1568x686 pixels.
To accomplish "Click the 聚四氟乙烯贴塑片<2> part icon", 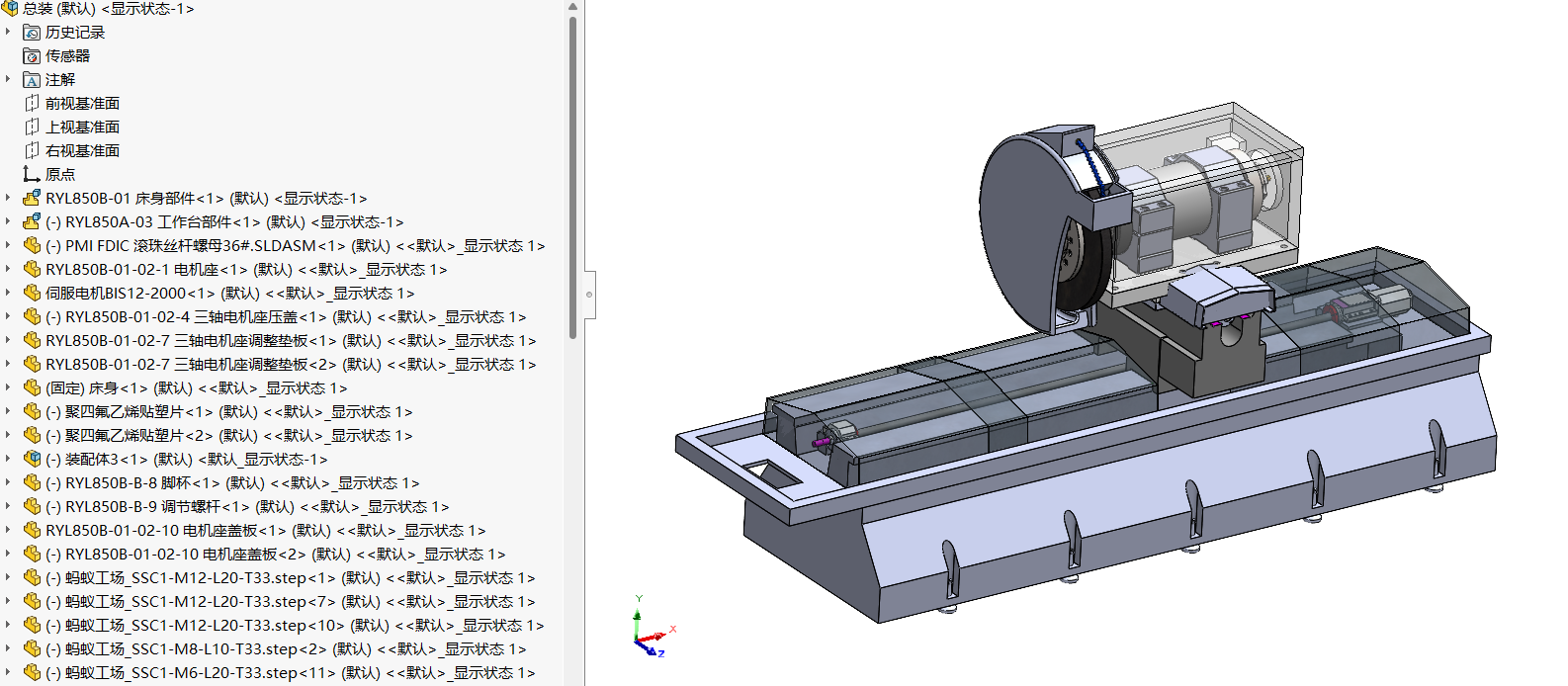I will click(x=32, y=436).
